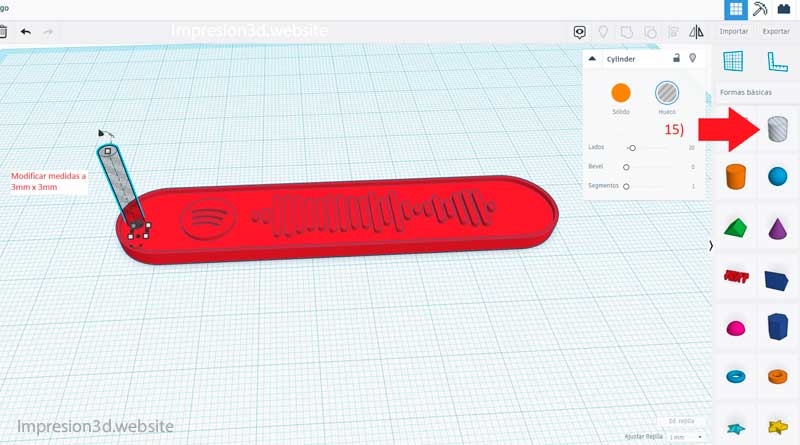The height and width of the screenshot is (445, 800).
Task: Open the Formas básicas shape library dropdown
Action: [x=756, y=92]
